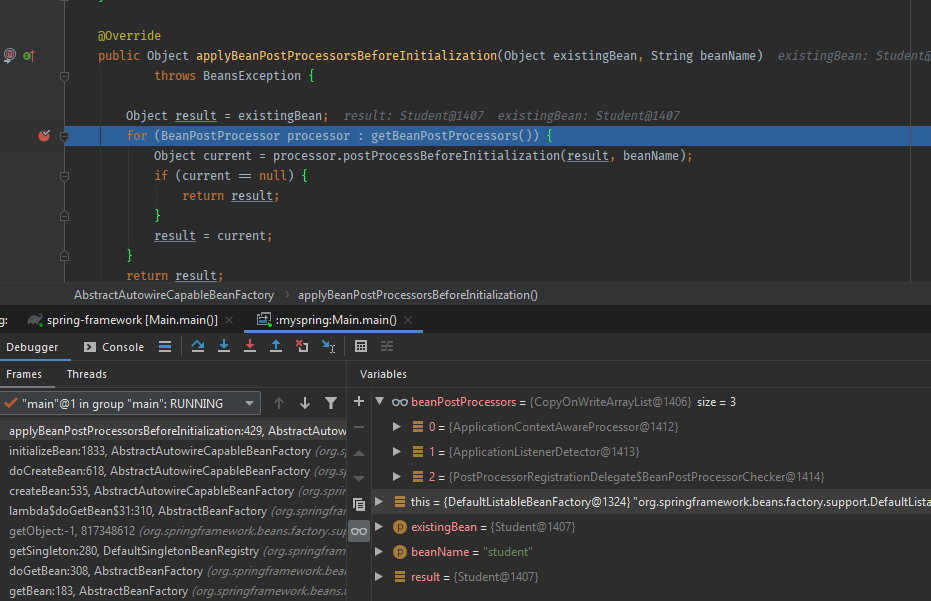
Task: Open the Threads tab
Action: 87,374
